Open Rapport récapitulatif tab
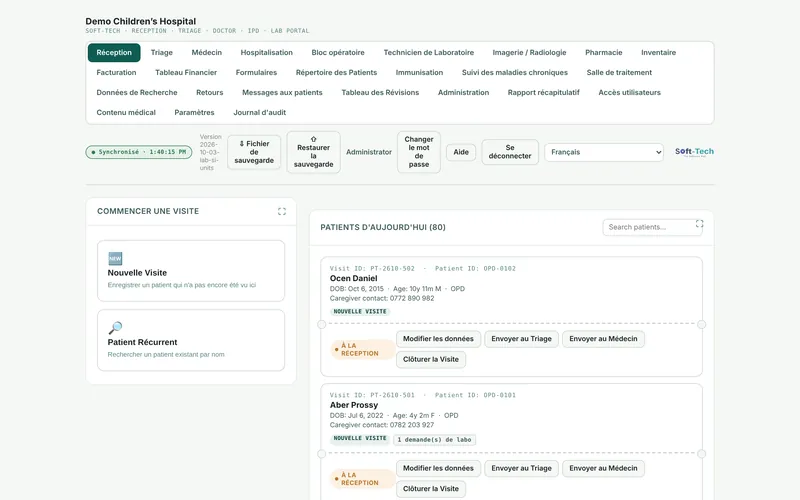Image resolution: width=800 pixels, height=500 pixels. click(x=543, y=92)
